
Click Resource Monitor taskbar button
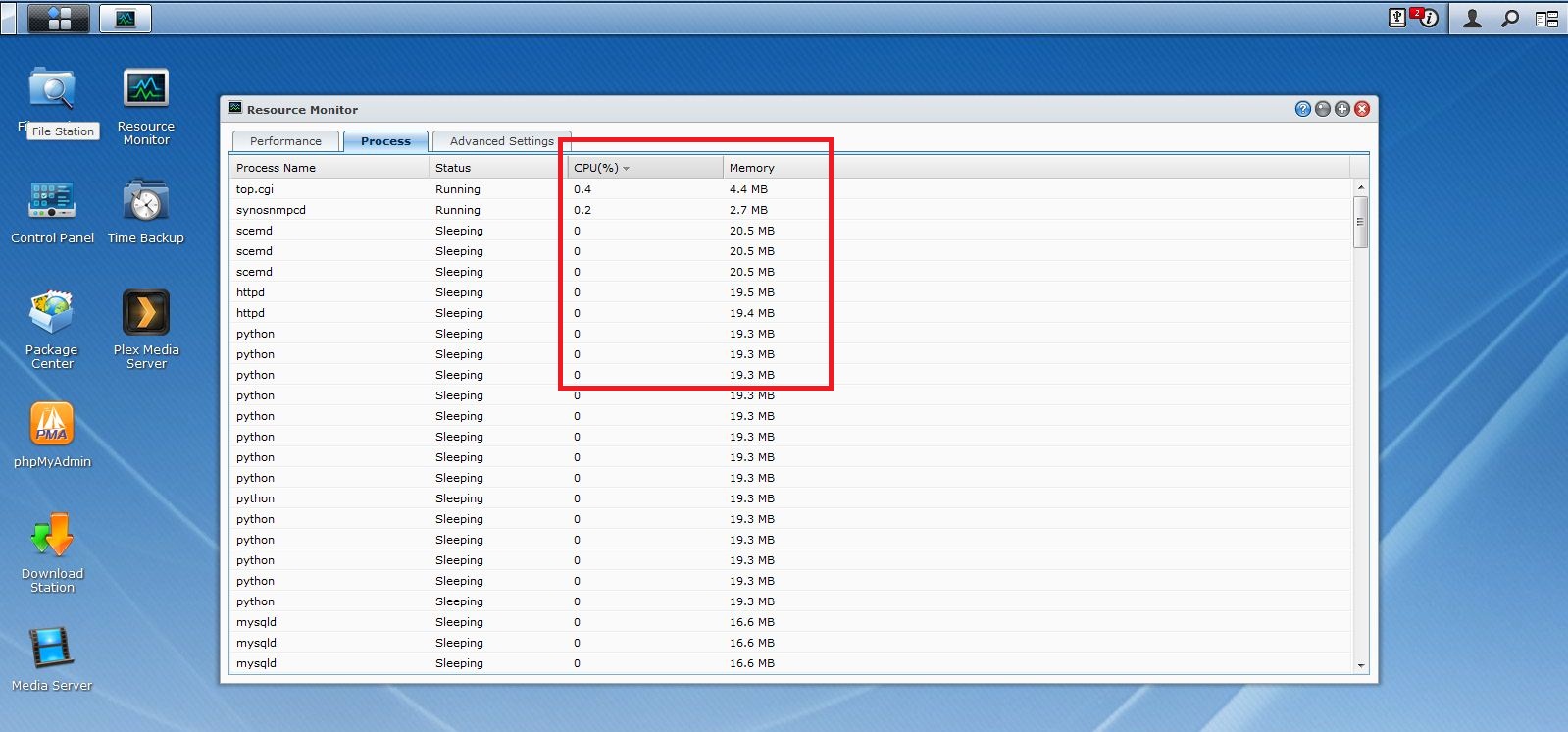coord(126,19)
